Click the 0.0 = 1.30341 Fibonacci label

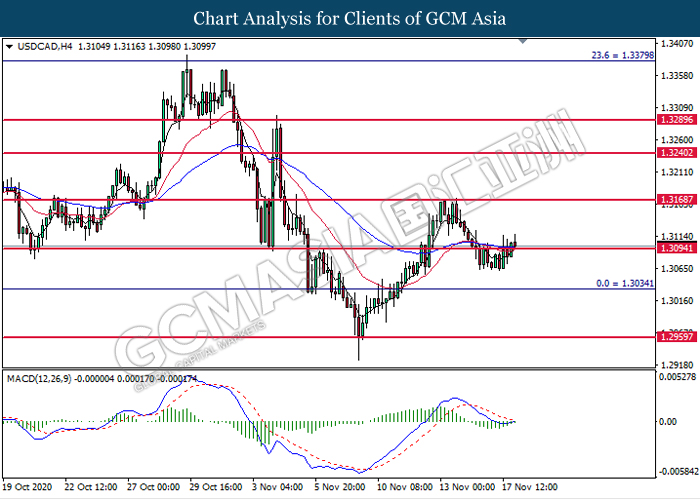click(625, 283)
